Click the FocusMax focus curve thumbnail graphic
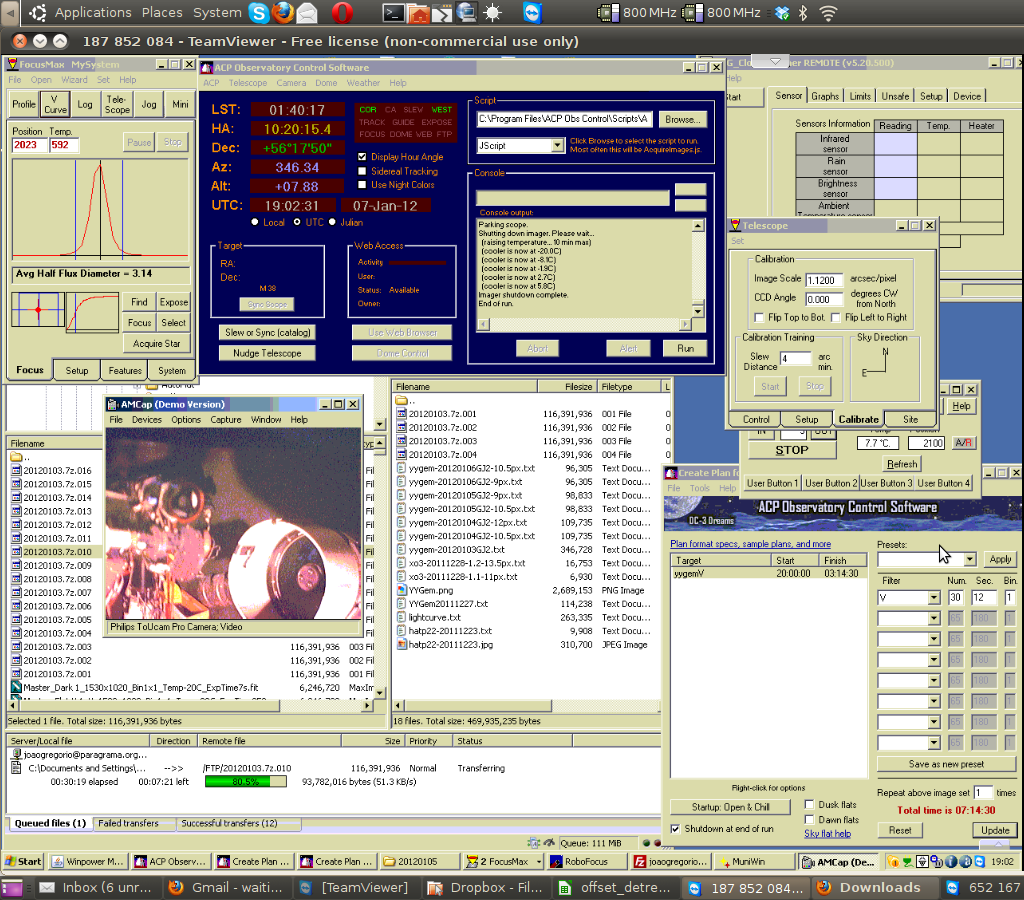The width and height of the screenshot is (1024, 900). coord(92,312)
